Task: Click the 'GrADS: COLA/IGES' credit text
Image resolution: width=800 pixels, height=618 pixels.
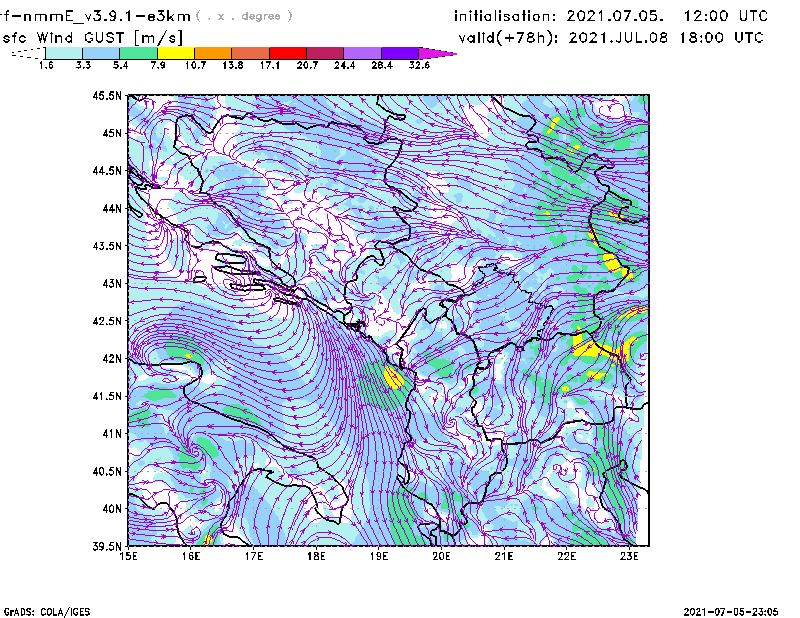Action: tap(47, 612)
